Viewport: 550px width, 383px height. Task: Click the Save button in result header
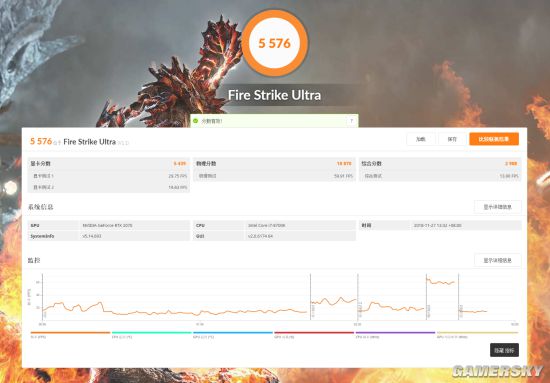pos(452,139)
